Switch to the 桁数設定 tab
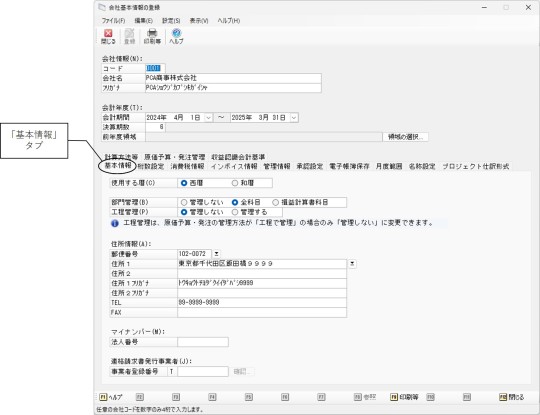This screenshot has height=415, width=540. pos(151,166)
